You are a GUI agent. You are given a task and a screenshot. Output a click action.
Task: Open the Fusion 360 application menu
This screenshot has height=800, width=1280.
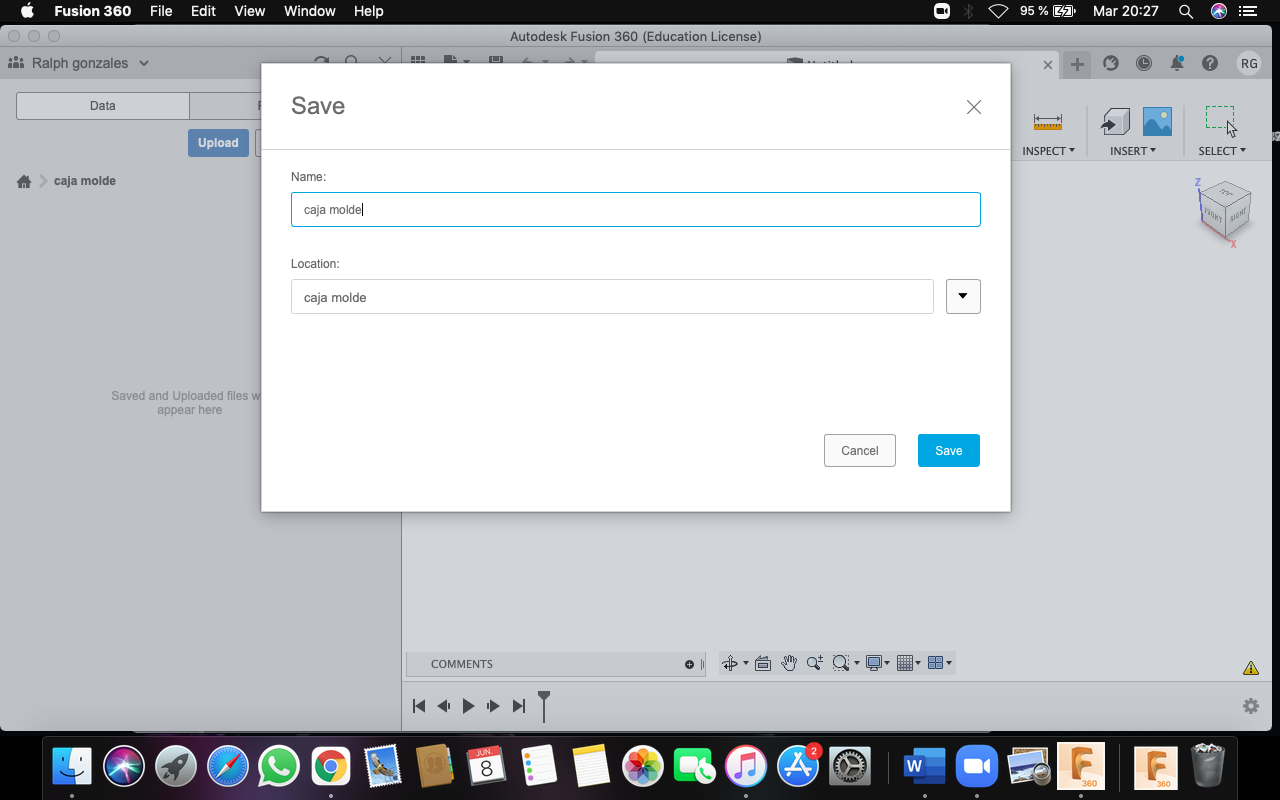click(92, 11)
